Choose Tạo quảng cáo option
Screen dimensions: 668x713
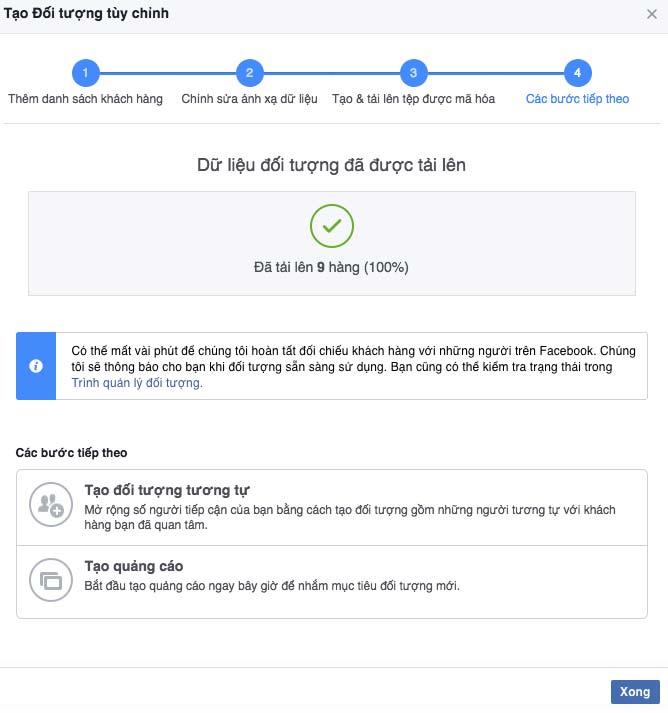point(332,582)
